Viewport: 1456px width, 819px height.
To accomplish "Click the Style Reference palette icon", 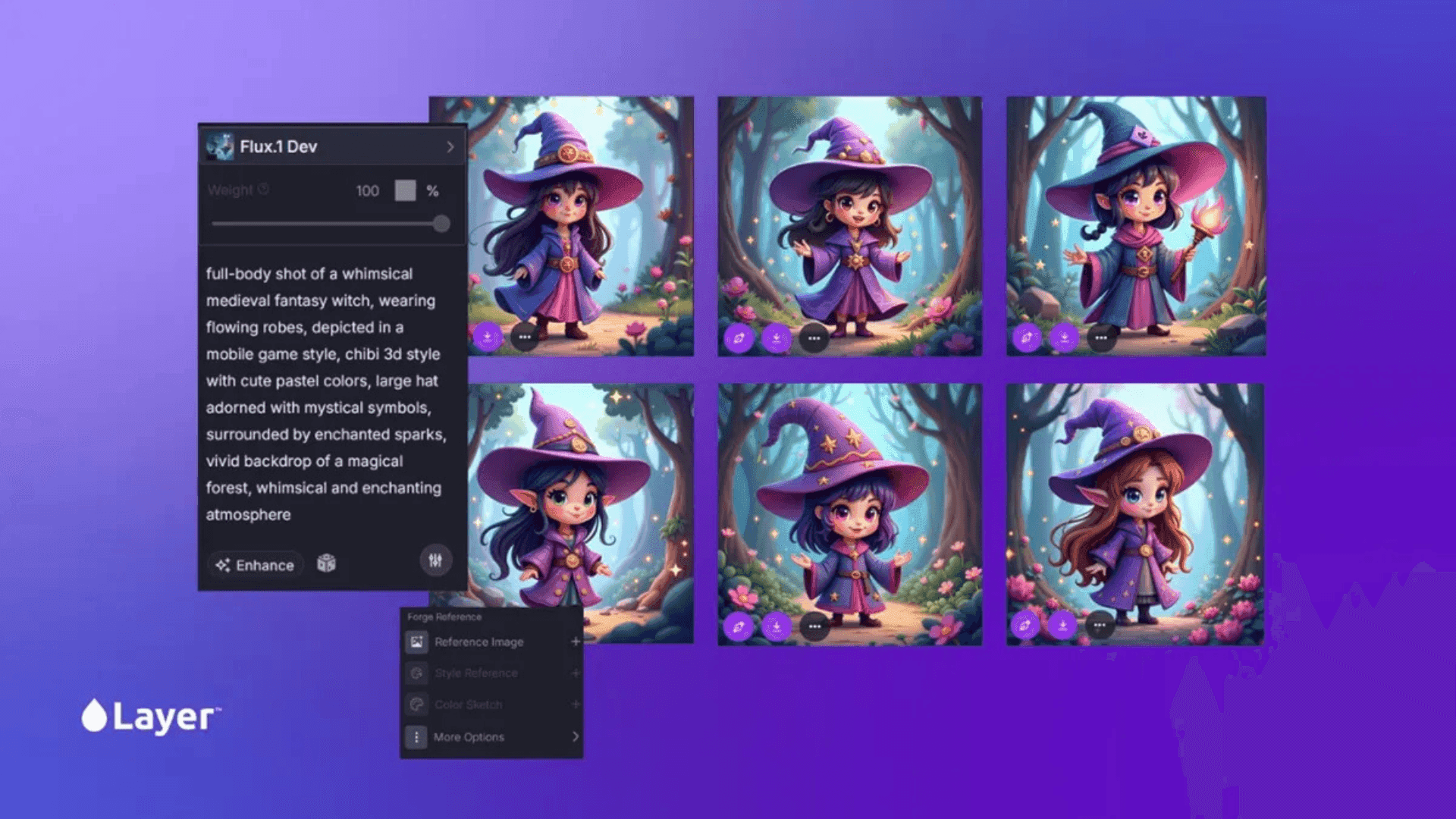I will point(416,673).
